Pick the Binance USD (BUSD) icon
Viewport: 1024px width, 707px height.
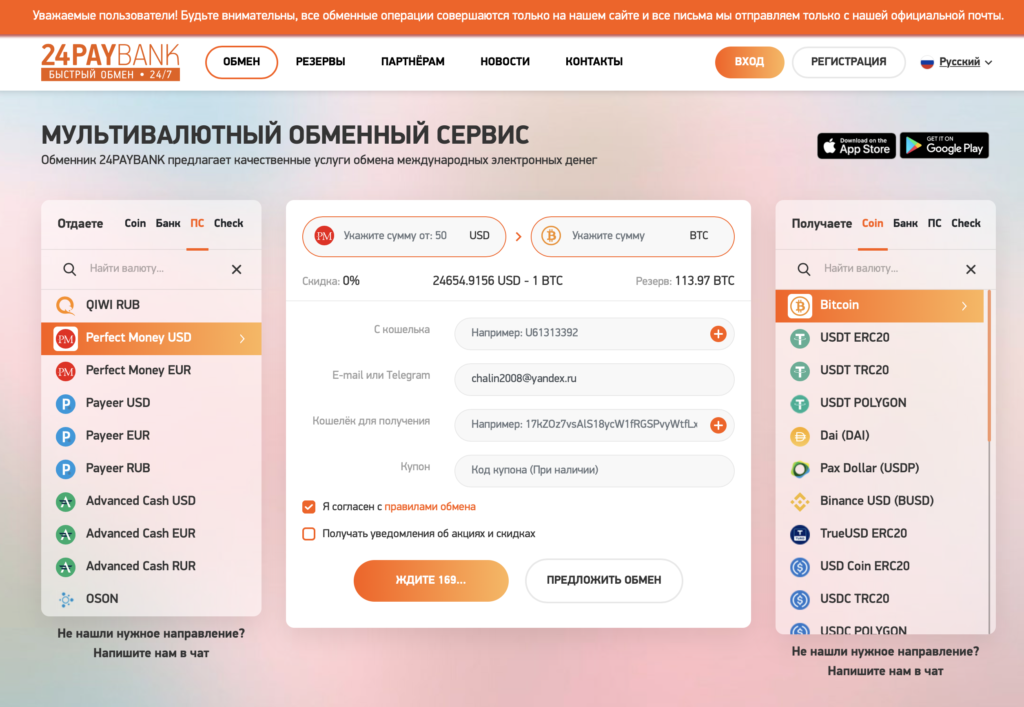799,501
